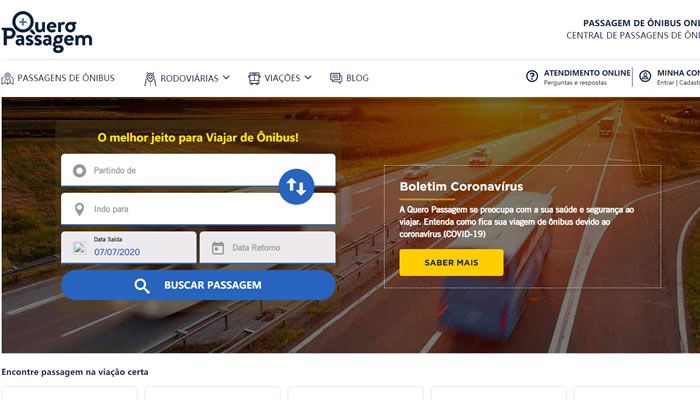Click the Buscar Passagem button
This screenshot has height=400, width=700.
(x=198, y=285)
